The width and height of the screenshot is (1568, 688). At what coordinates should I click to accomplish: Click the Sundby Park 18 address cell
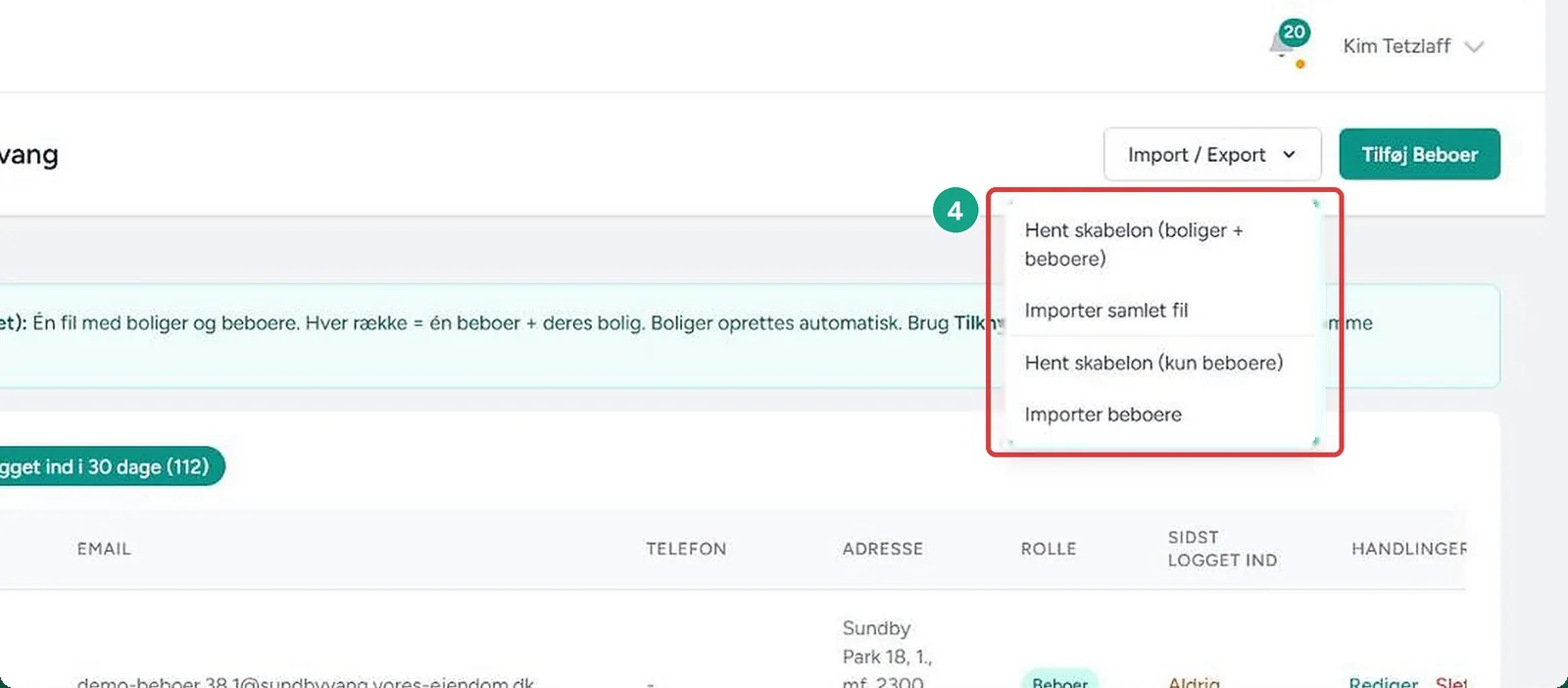[x=887, y=655]
